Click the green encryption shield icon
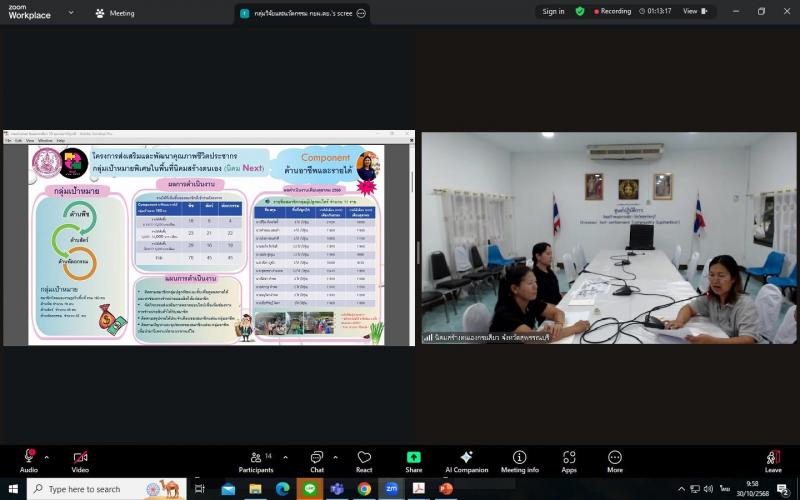 pyautogui.click(x=580, y=11)
